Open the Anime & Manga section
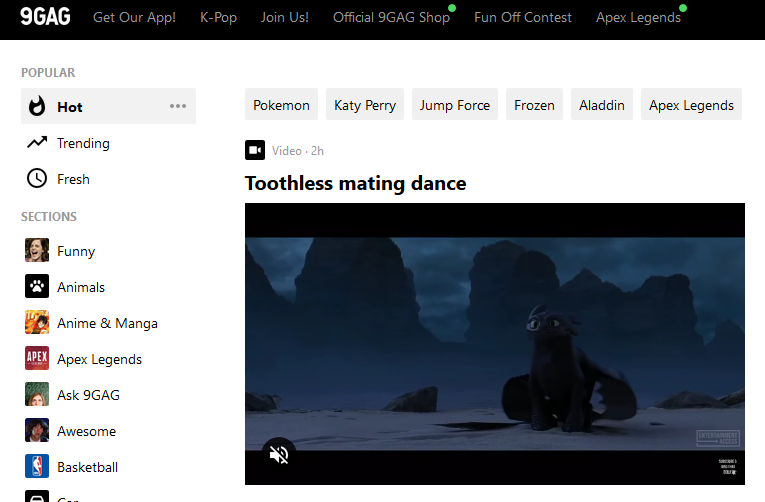The width and height of the screenshot is (765, 502). click(107, 323)
